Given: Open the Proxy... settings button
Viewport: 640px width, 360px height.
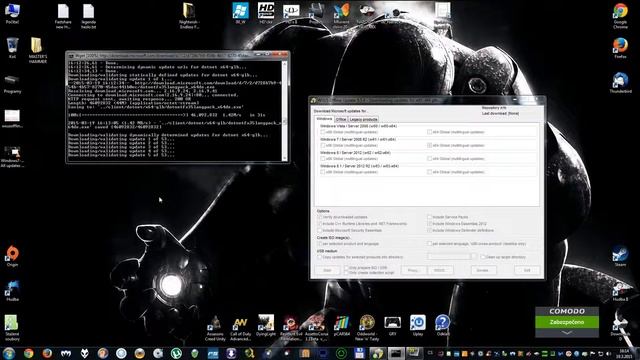Looking at the screenshot, I should 413,270.
